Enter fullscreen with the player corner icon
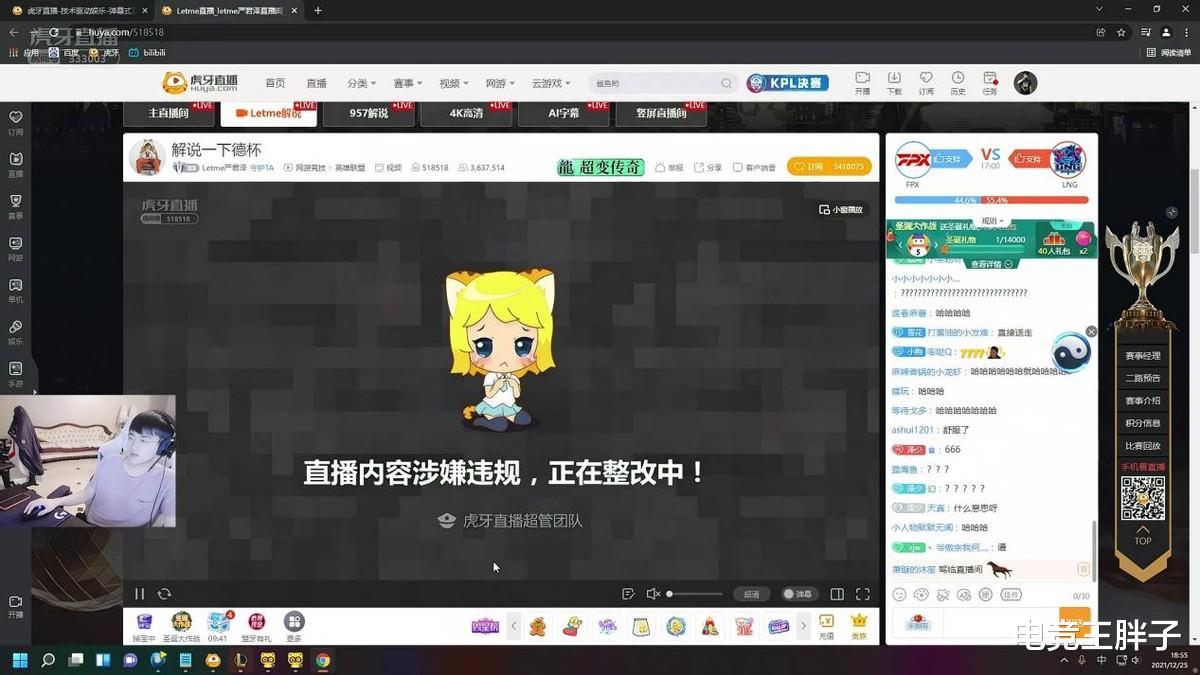The width and height of the screenshot is (1200, 675). click(862, 594)
